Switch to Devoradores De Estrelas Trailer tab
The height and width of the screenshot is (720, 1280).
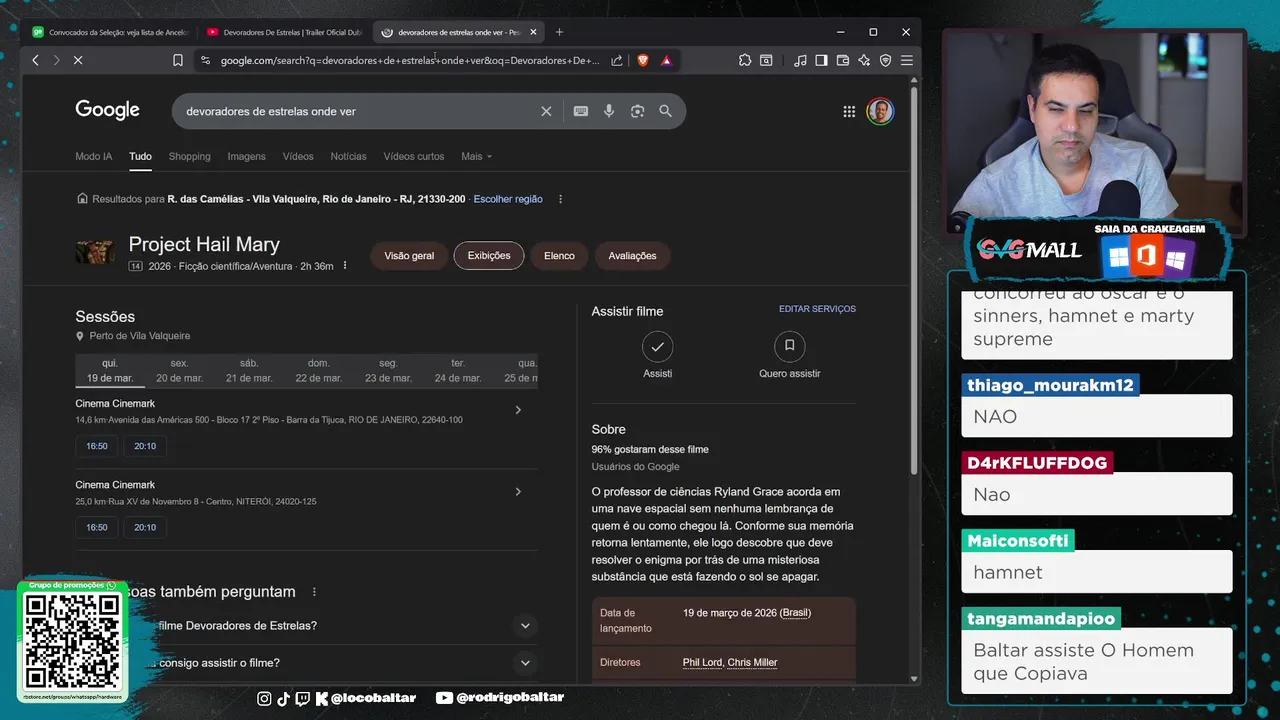285,32
